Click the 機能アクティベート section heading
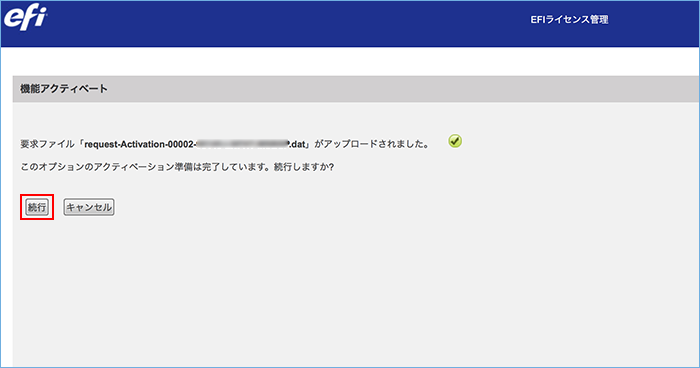 (64, 89)
